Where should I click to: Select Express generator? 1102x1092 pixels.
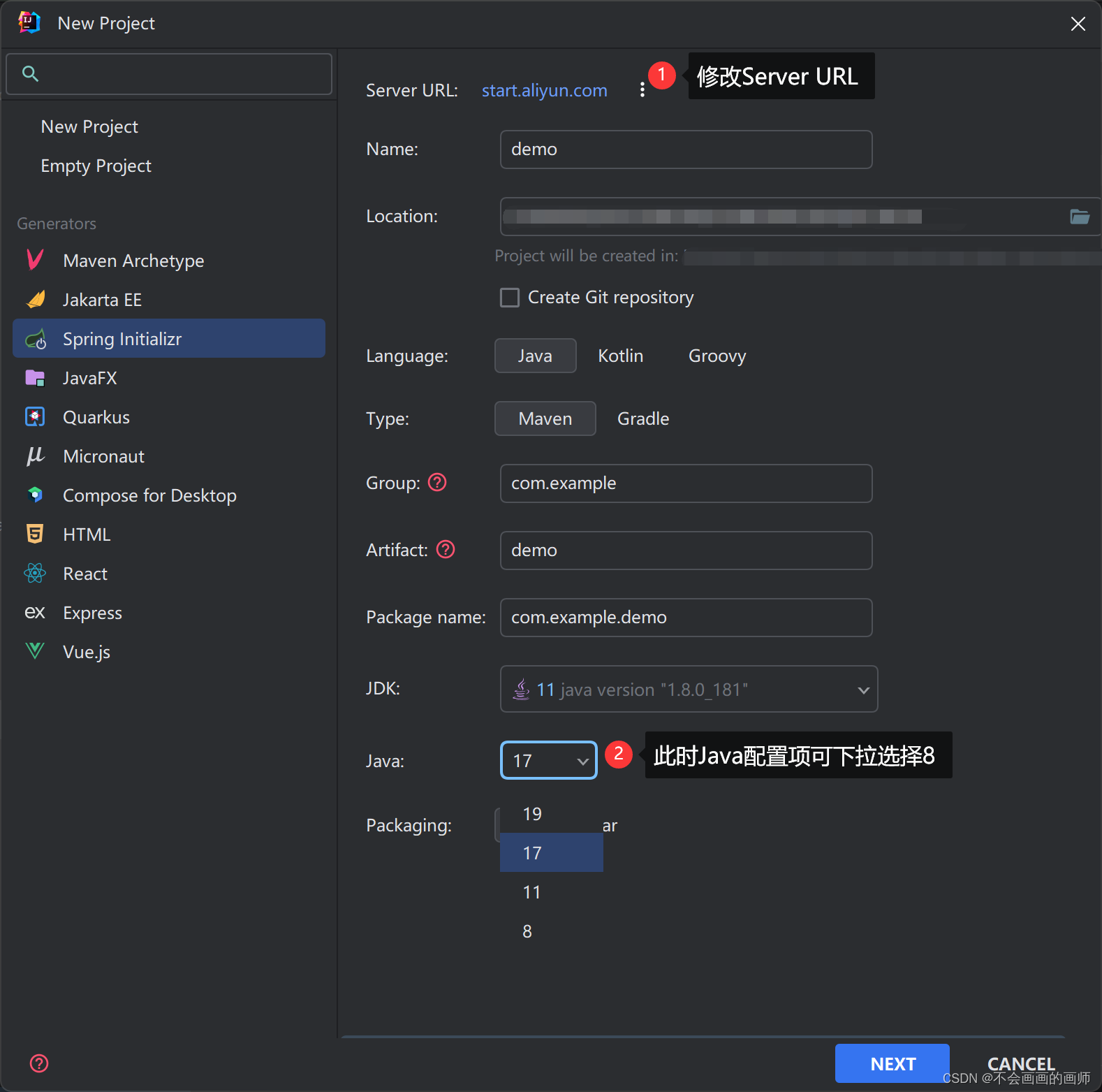point(169,613)
